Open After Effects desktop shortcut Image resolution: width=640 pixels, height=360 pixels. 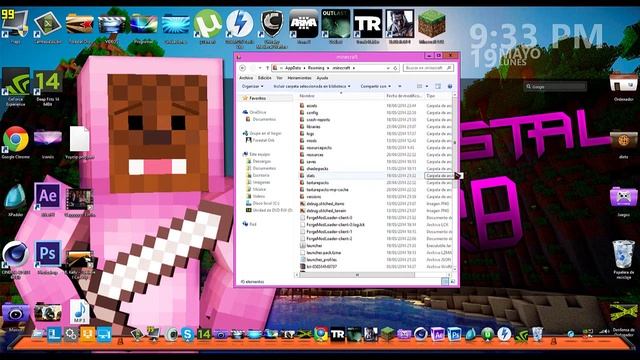click(x=48, y=199)
